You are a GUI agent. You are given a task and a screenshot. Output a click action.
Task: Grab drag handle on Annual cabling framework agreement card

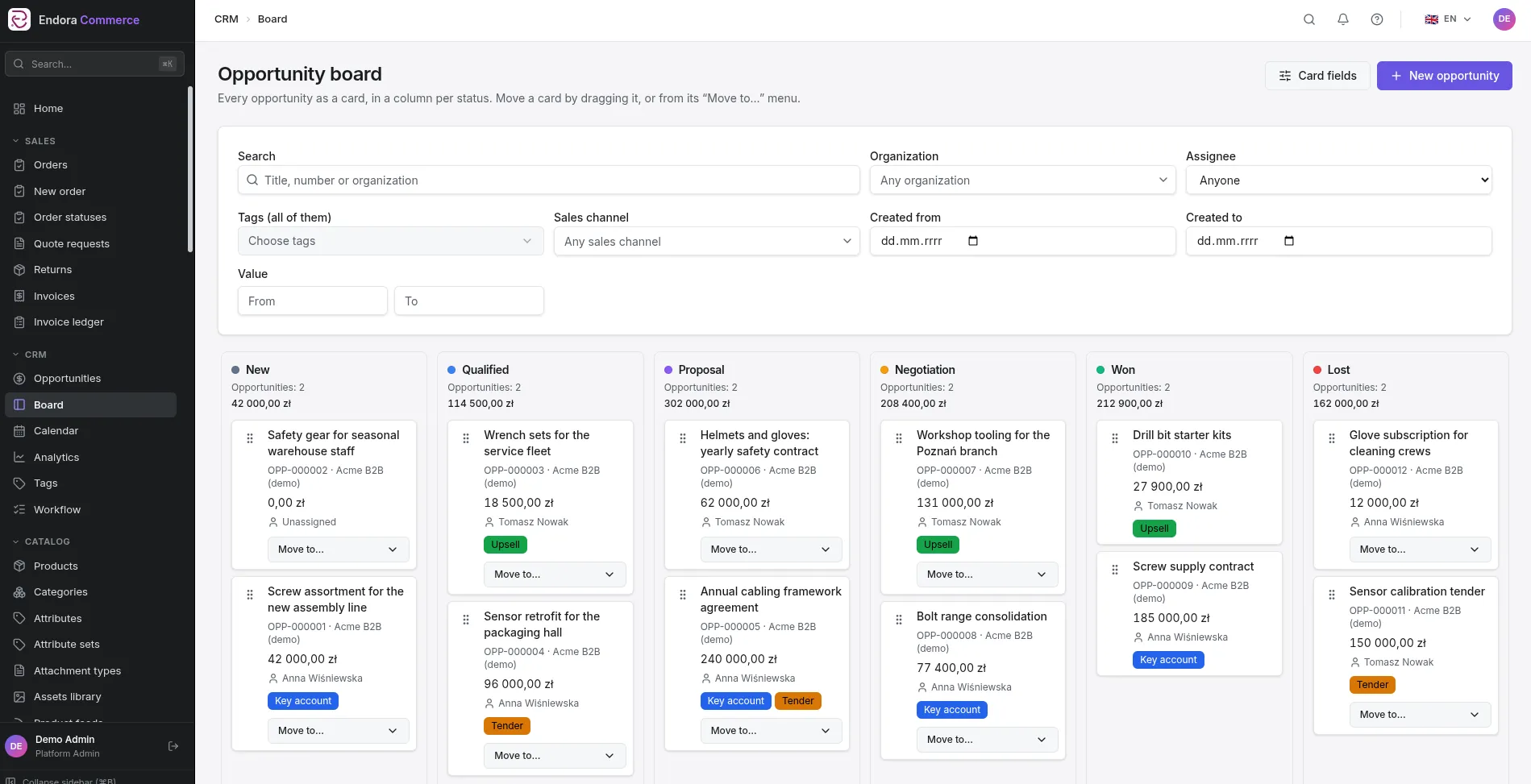(x=683, y=595)
